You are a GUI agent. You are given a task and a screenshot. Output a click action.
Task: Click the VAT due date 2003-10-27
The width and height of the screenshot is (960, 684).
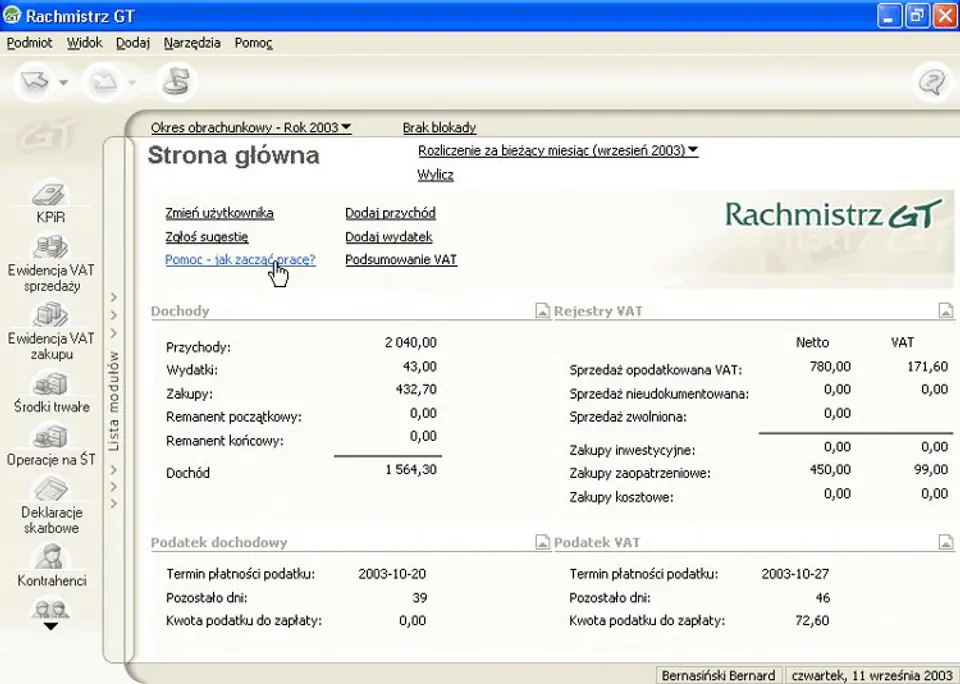[x=795, y=574]
